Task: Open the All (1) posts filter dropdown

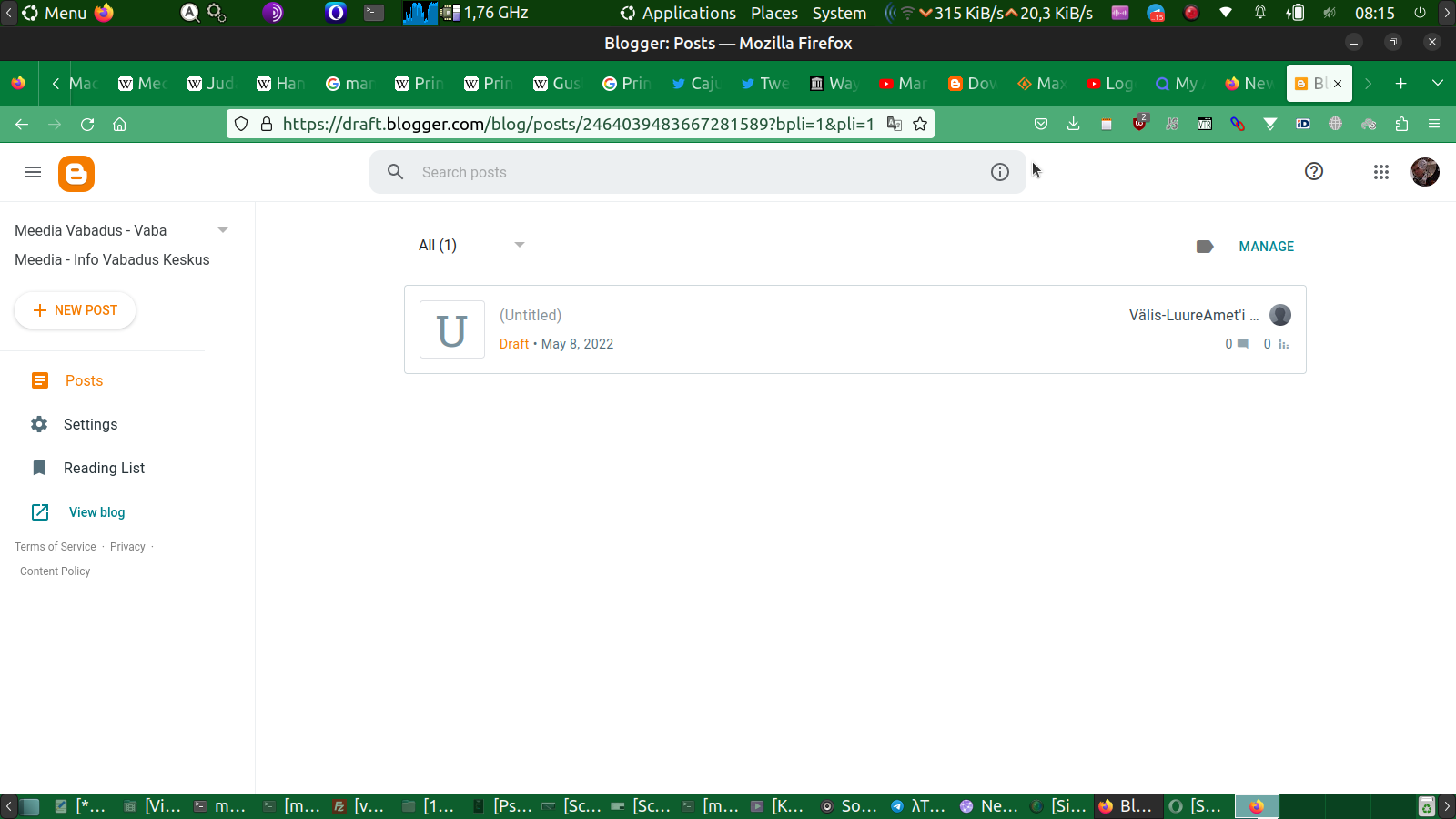Action: (x=471, y=245)
